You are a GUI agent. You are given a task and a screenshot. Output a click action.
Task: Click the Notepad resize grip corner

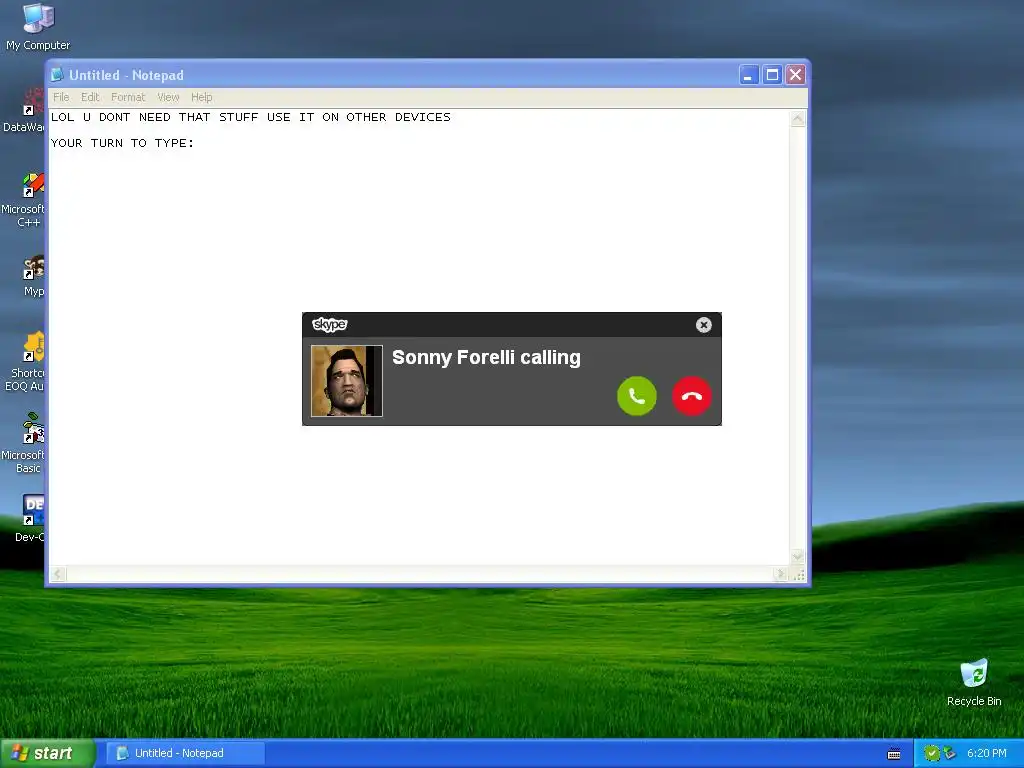[798, 575]
